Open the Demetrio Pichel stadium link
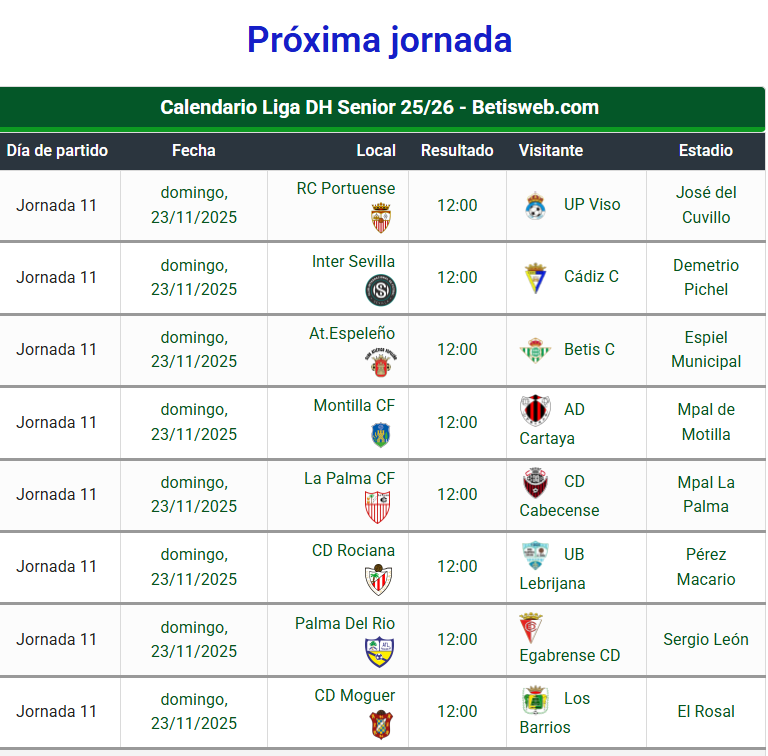Screen dimensions: 768x756 coord(706,277)
